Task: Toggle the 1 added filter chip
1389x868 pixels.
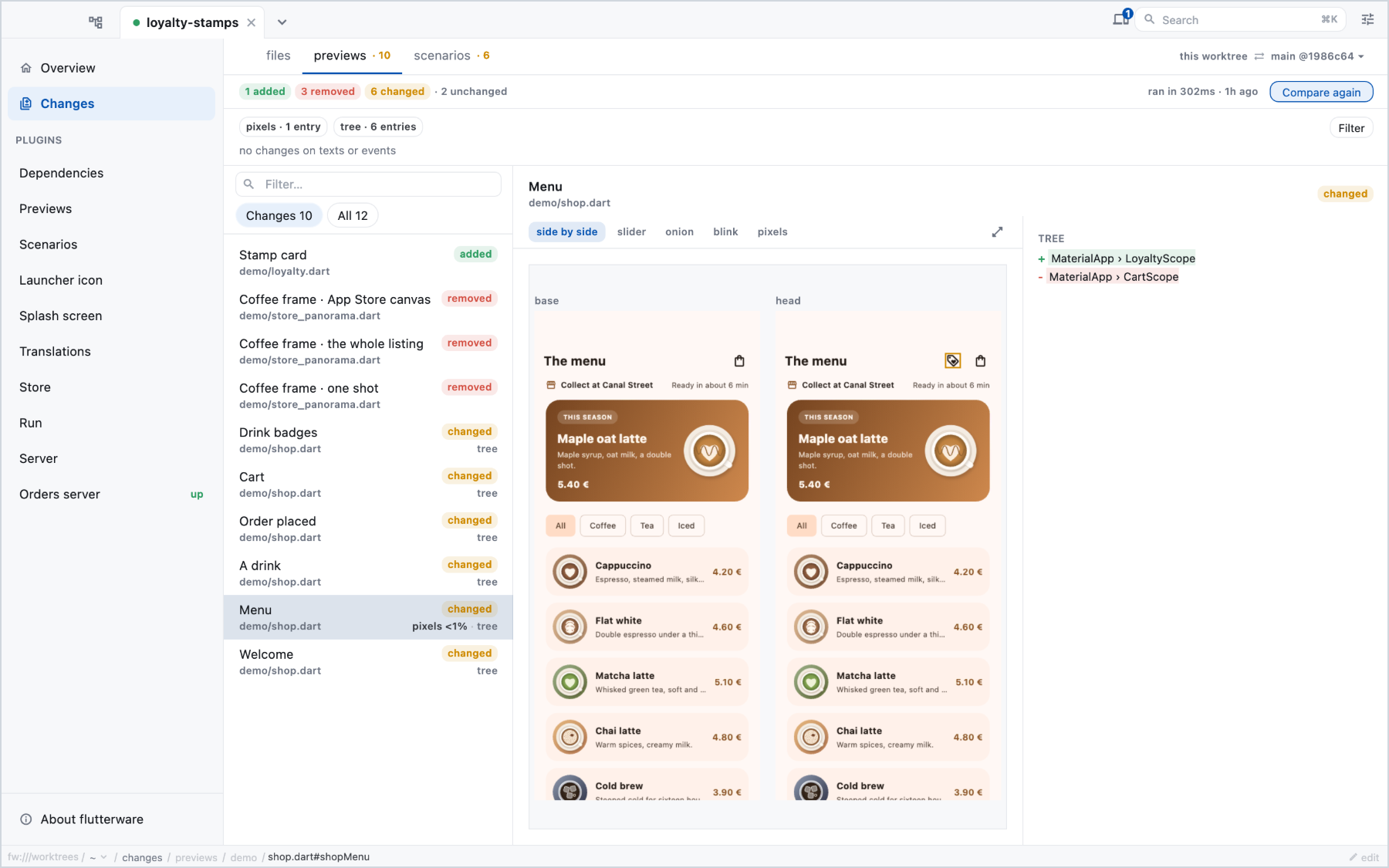Action: pos(265,91)
